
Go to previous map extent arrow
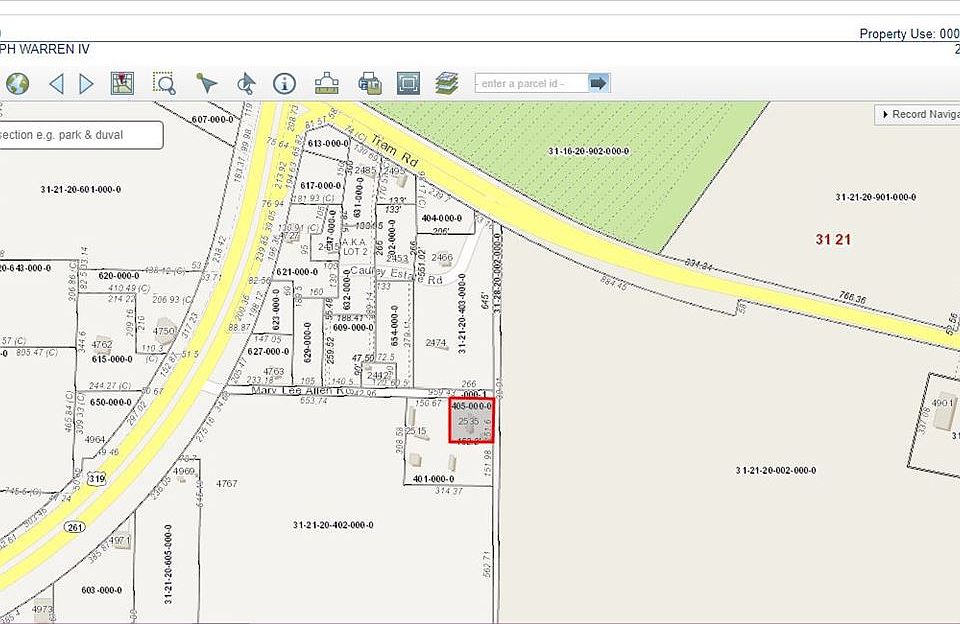(56, 83)
